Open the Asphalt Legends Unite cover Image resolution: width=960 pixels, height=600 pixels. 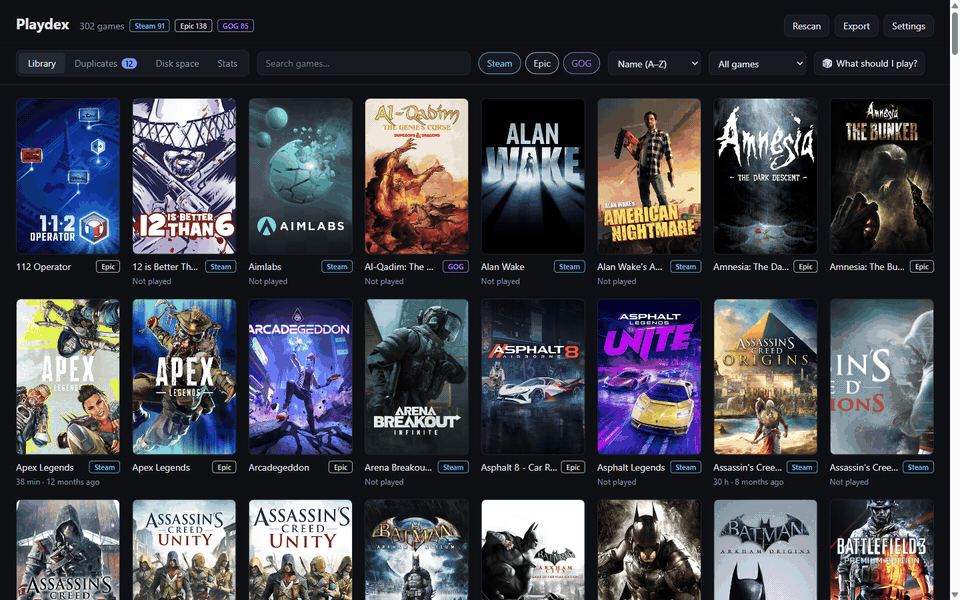coord(649,377)
